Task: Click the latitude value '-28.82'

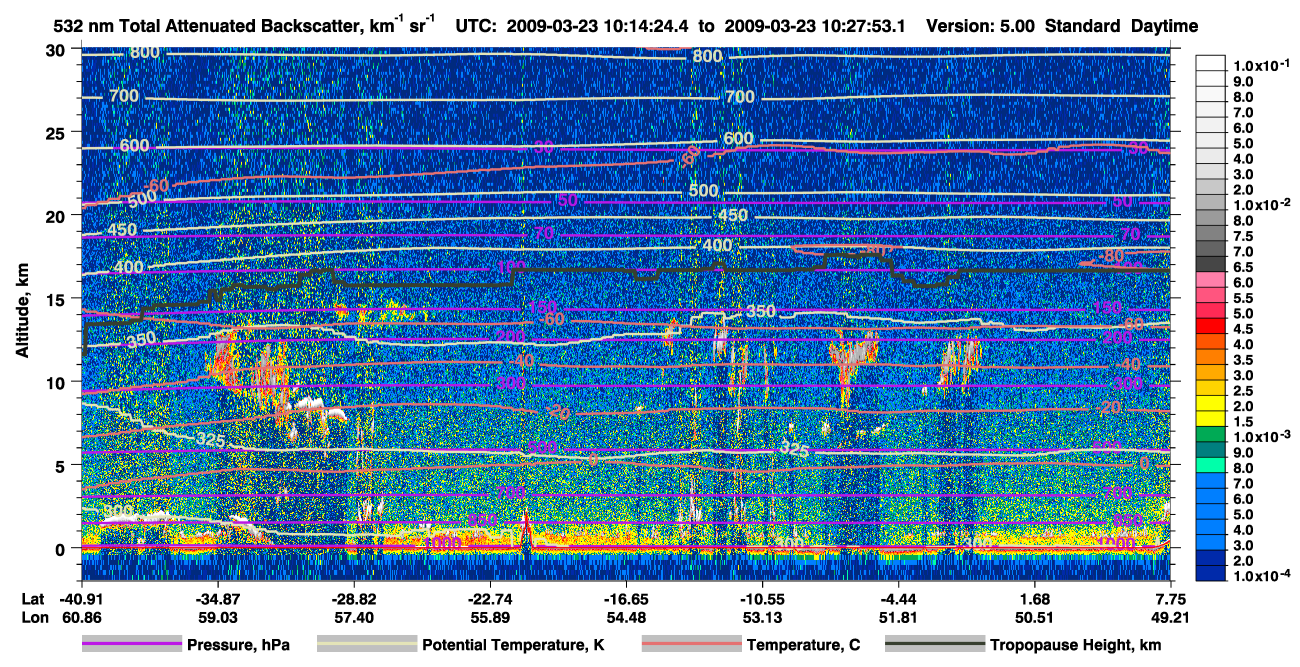Action: [x=353, y=598]
